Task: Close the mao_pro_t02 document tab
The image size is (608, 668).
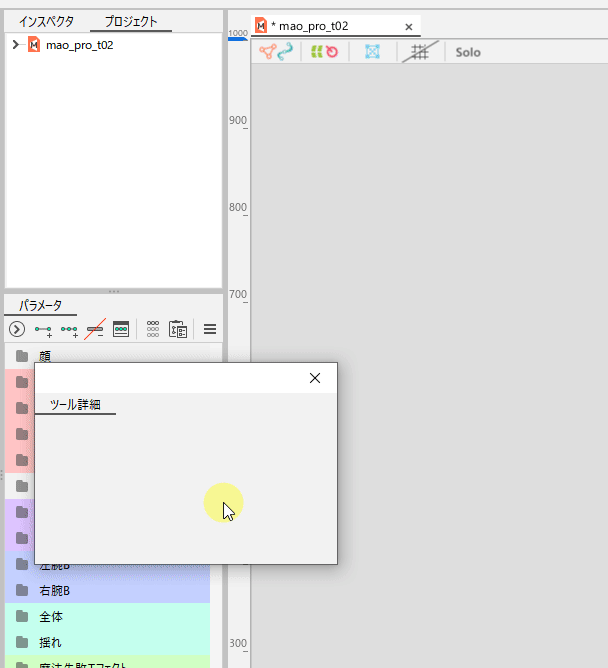Action: point(408,27)
